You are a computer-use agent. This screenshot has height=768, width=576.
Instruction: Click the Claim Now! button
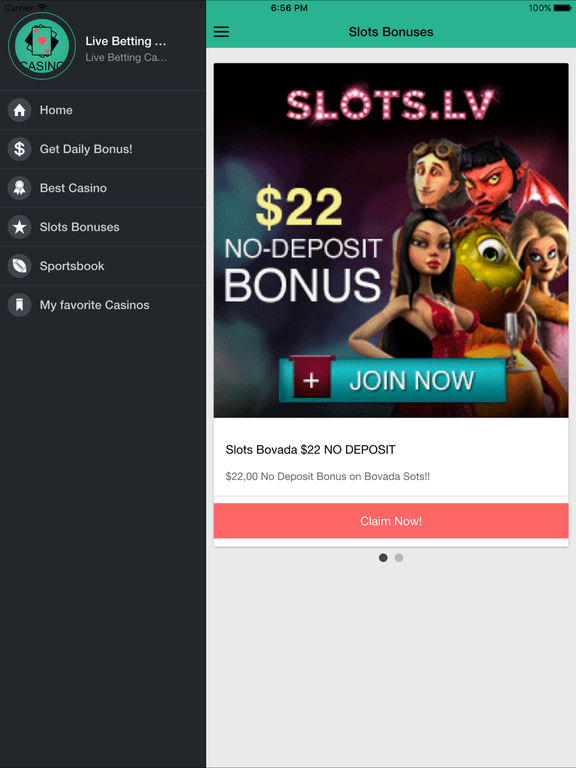(391, 521)
